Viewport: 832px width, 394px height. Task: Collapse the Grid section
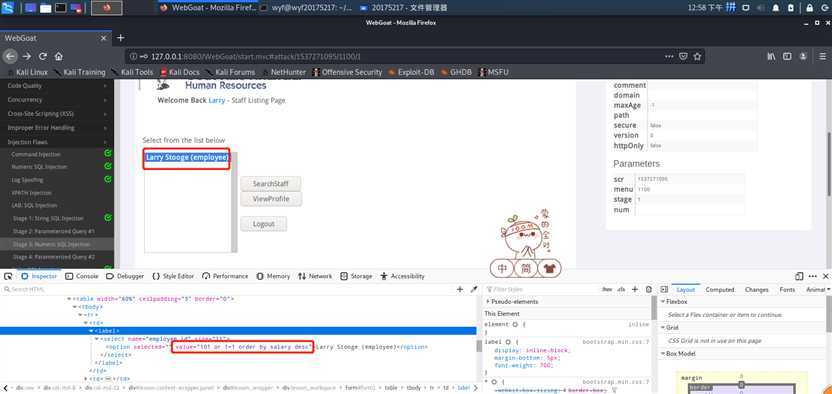(663, 328)
